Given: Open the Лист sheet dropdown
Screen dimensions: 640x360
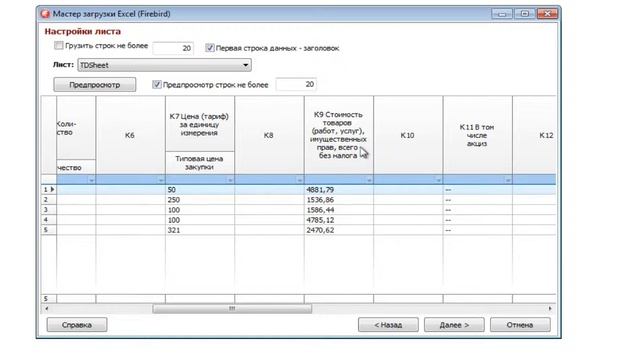Looking at the screenshot, I should (245, 65).
